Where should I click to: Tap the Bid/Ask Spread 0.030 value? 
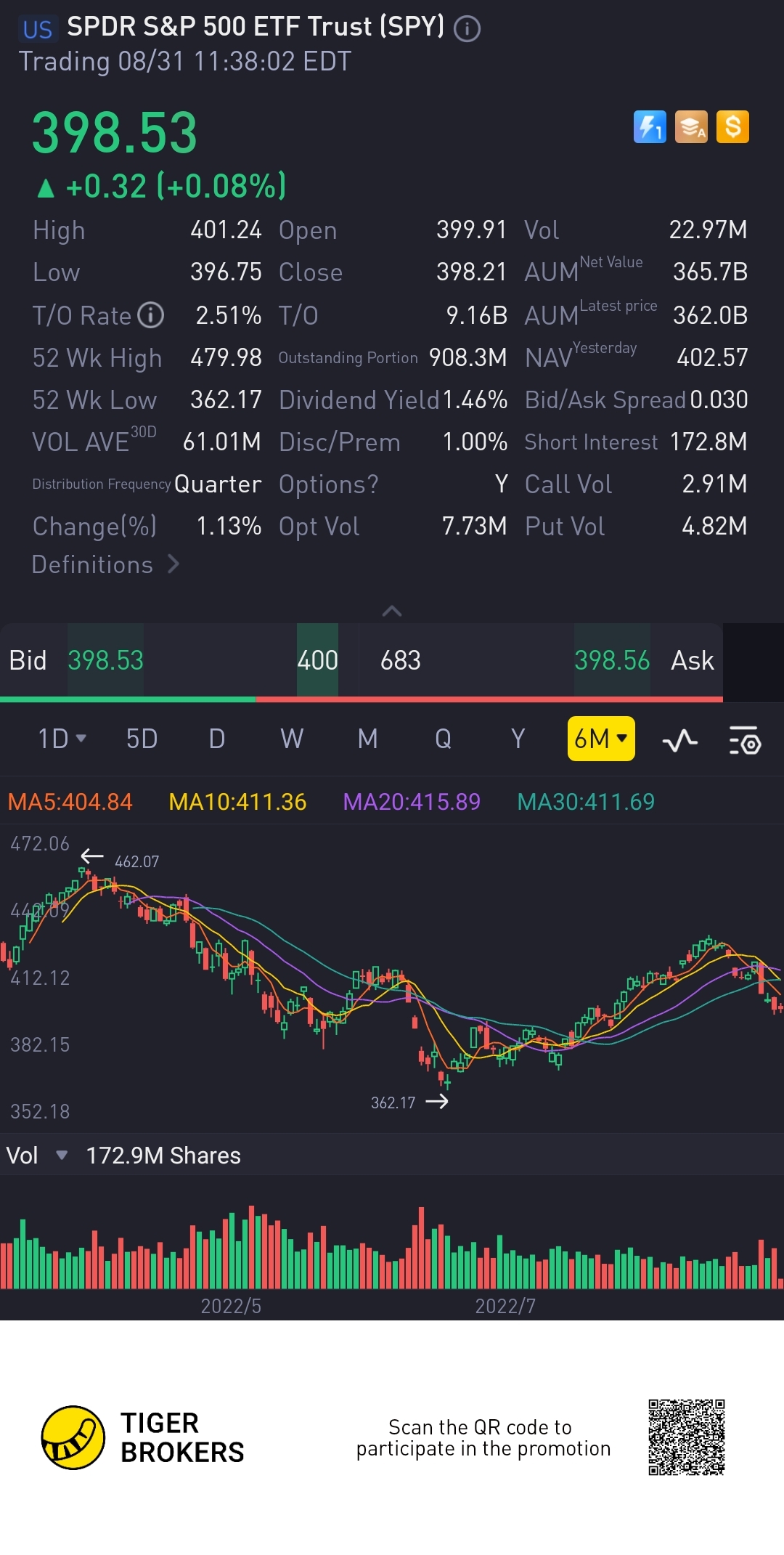click(x=719, y=399)
